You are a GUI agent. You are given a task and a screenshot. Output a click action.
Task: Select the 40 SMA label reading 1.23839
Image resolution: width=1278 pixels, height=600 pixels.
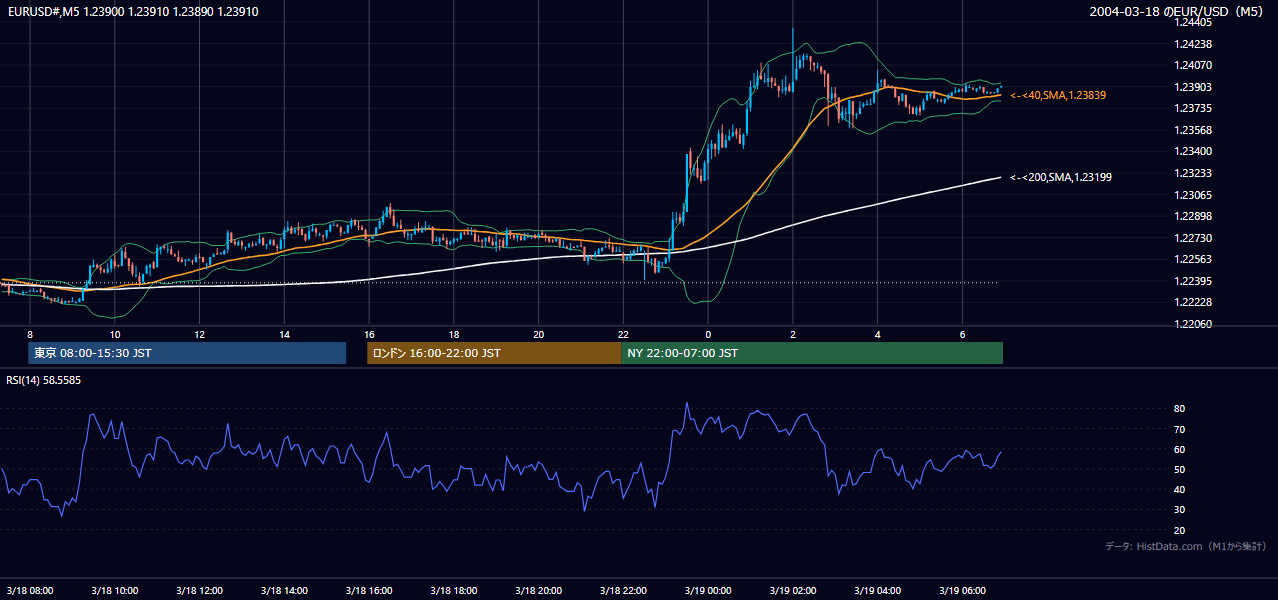[1058, 95]
